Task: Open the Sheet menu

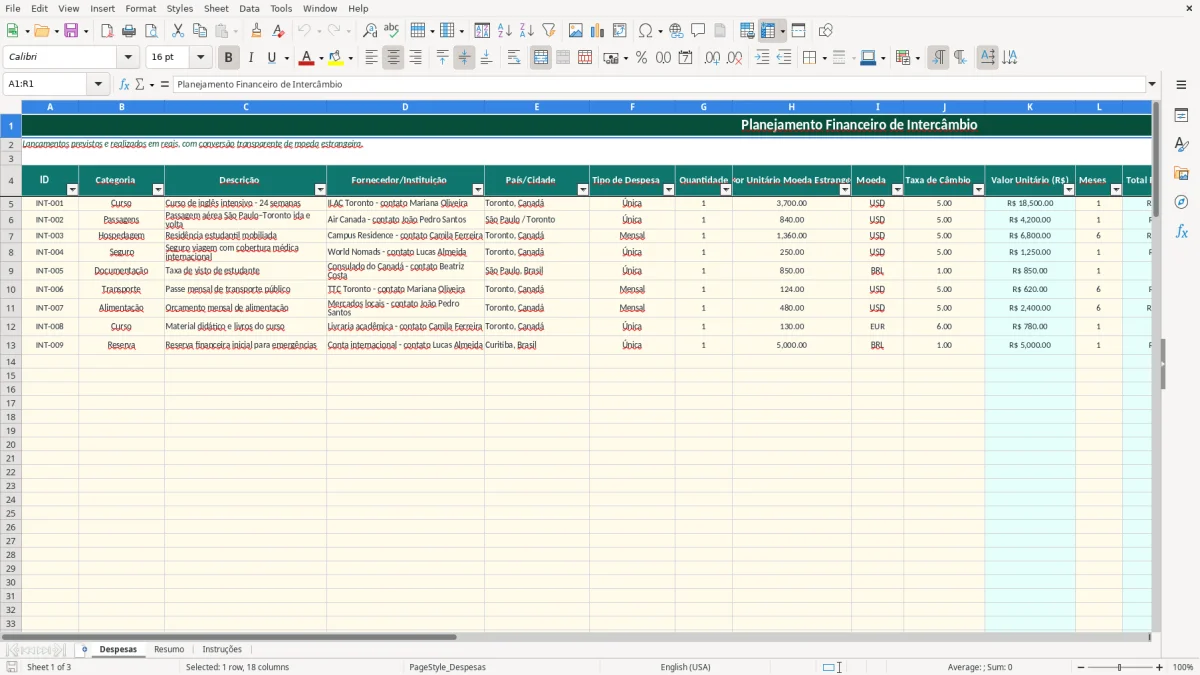Action: pyautogui.click(x=216, y=8)
